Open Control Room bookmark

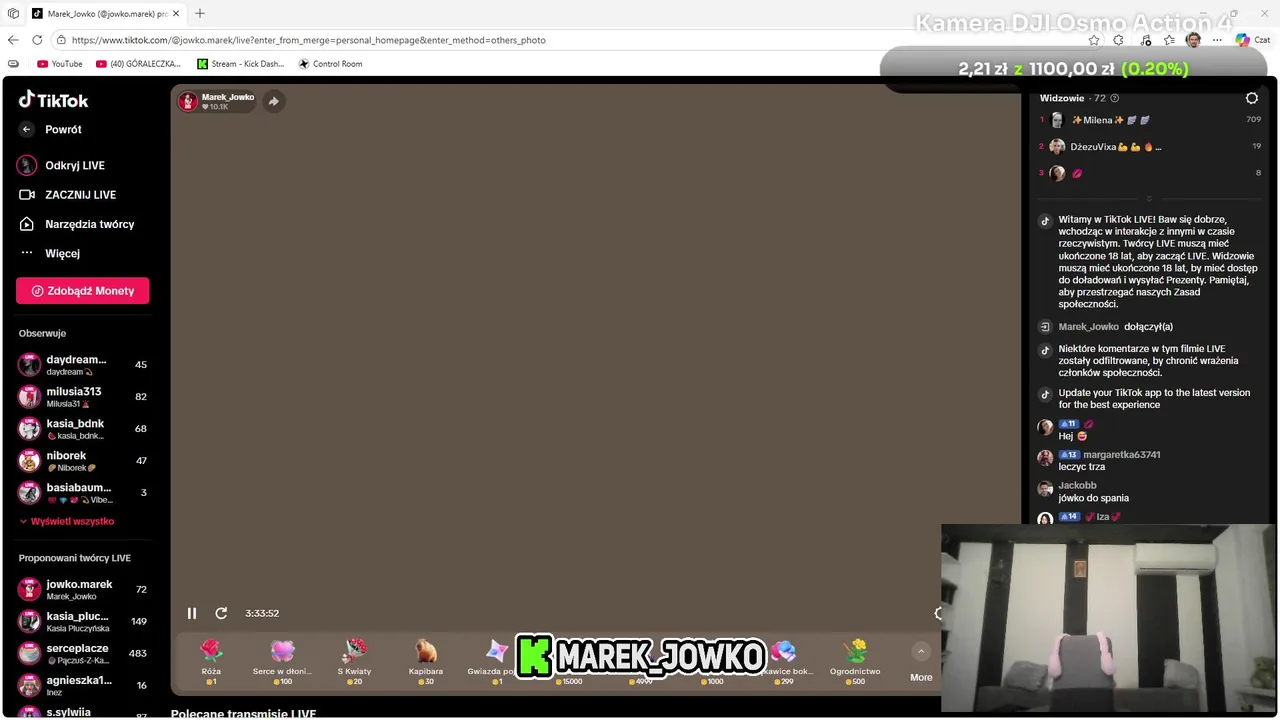pos(330,64)
